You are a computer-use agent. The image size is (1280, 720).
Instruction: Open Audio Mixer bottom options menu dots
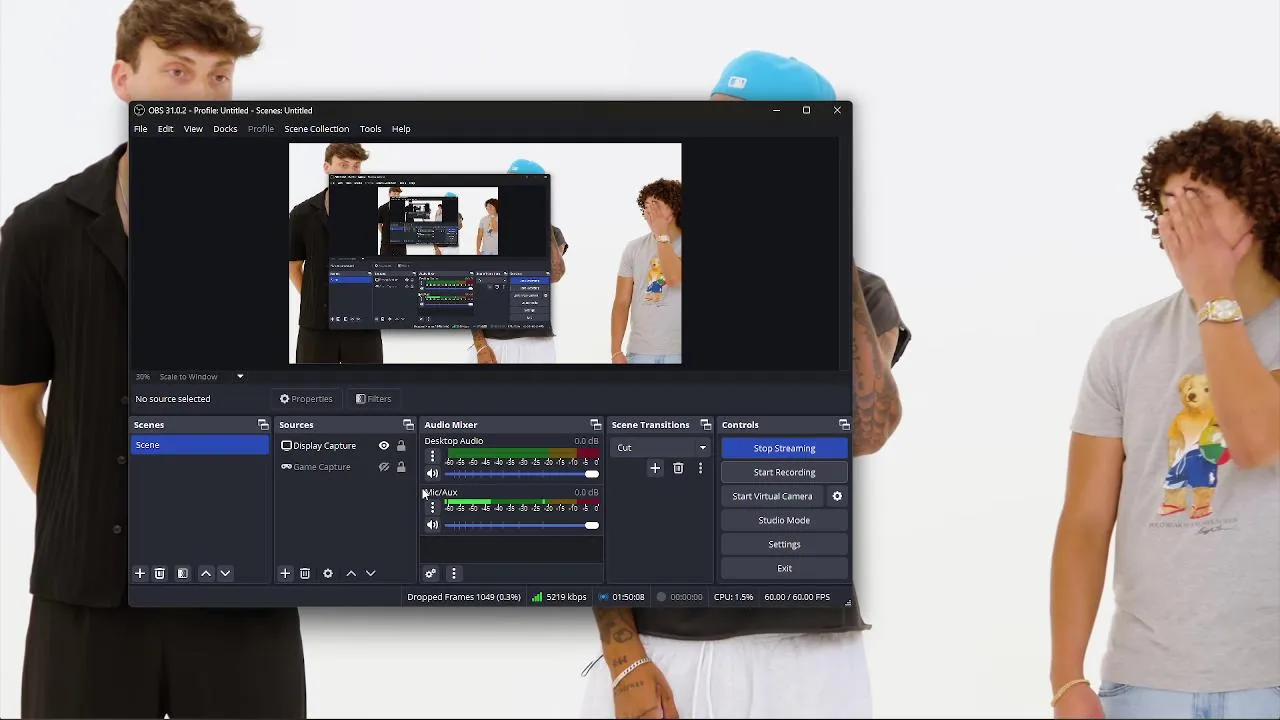click(x=453, y=573)
